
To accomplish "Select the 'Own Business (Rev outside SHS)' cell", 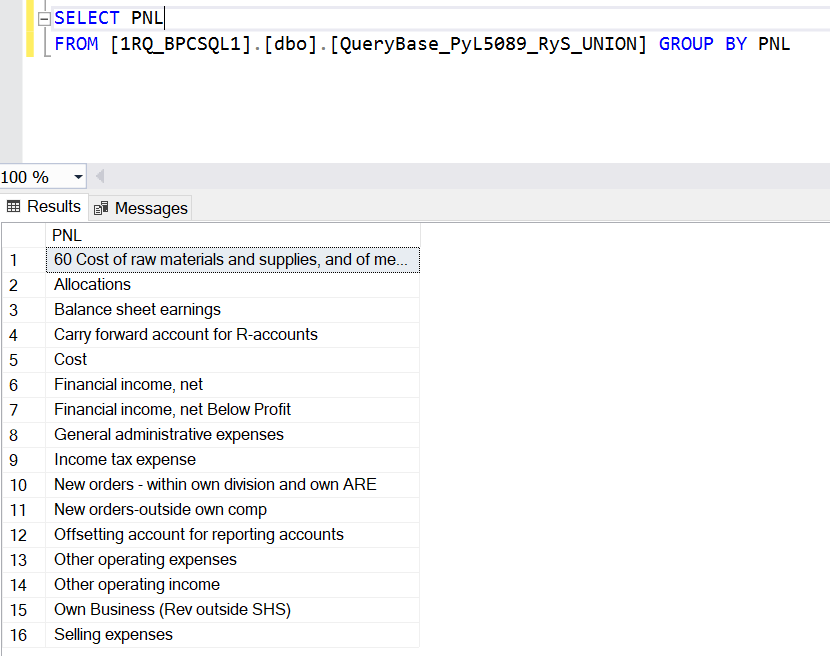I will coord(233,610).
